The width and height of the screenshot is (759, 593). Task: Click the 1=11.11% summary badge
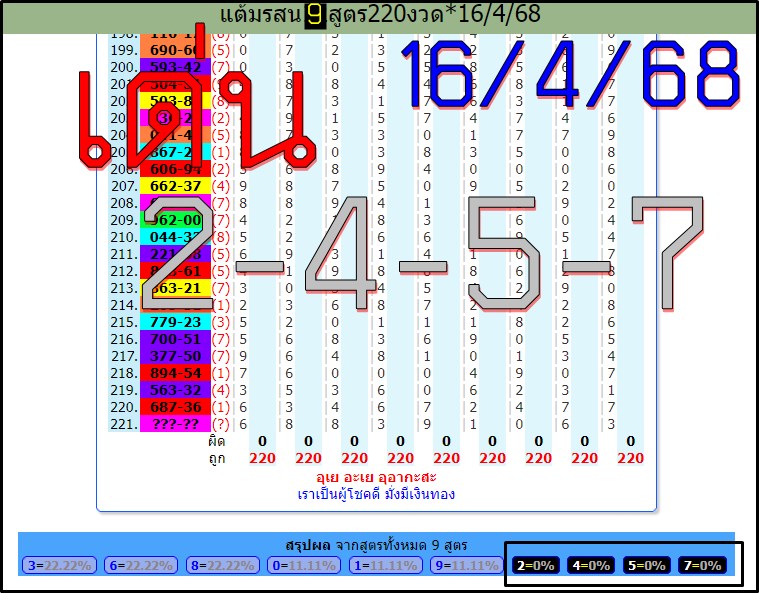tap(386, 565)
